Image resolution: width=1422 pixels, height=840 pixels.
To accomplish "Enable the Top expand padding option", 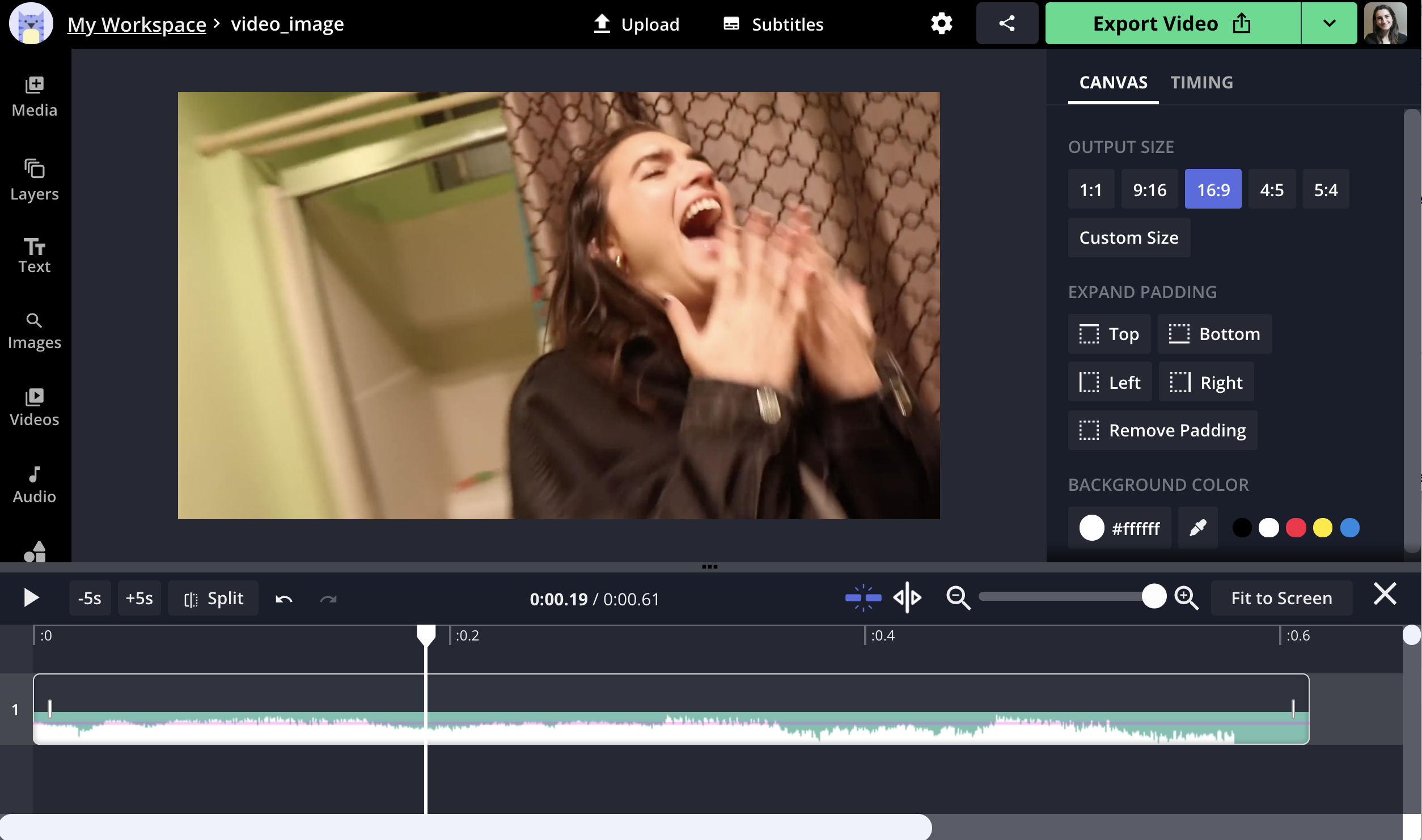I will pyautogui.click(x=1109, y=333).
